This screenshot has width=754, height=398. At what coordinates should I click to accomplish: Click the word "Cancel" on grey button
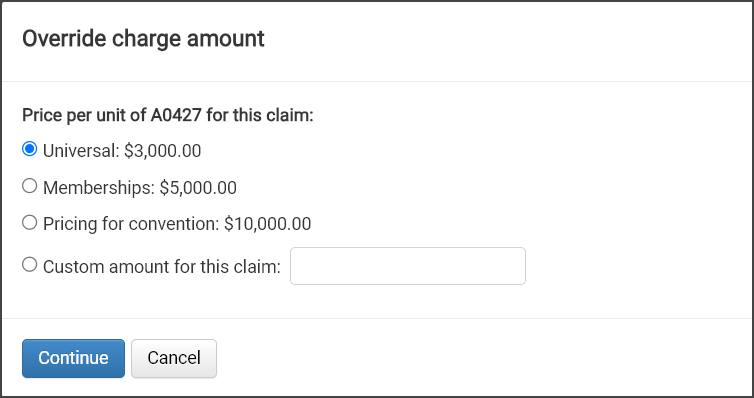174,358
